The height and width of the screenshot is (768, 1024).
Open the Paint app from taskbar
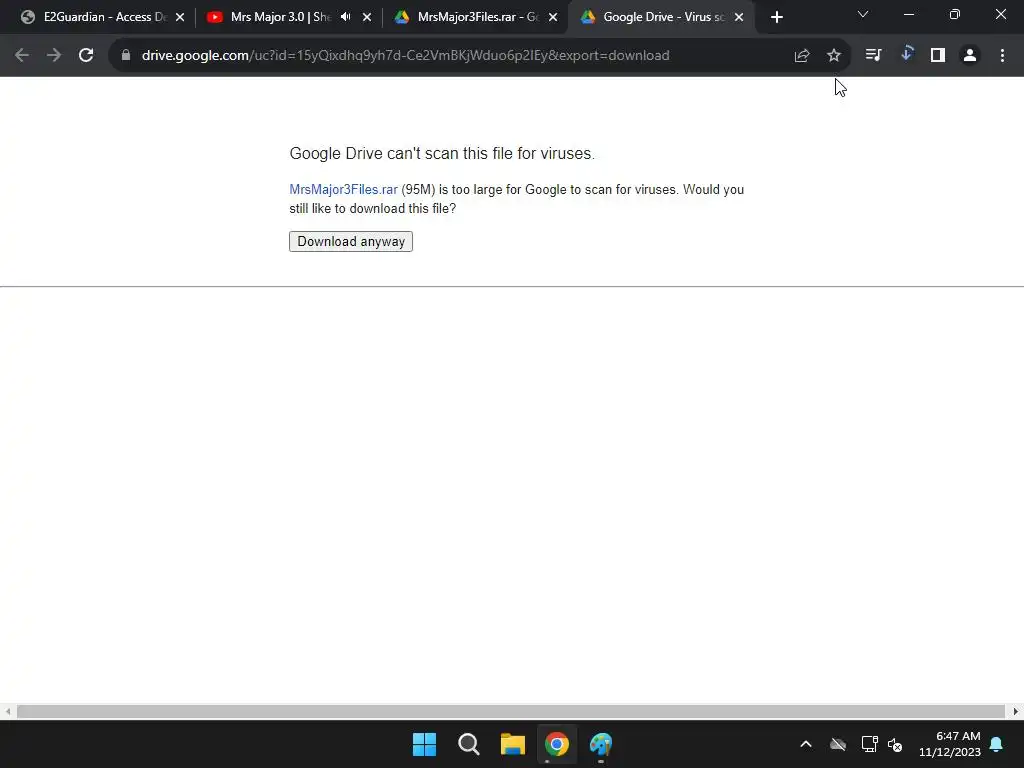click(x=601, y=744)
